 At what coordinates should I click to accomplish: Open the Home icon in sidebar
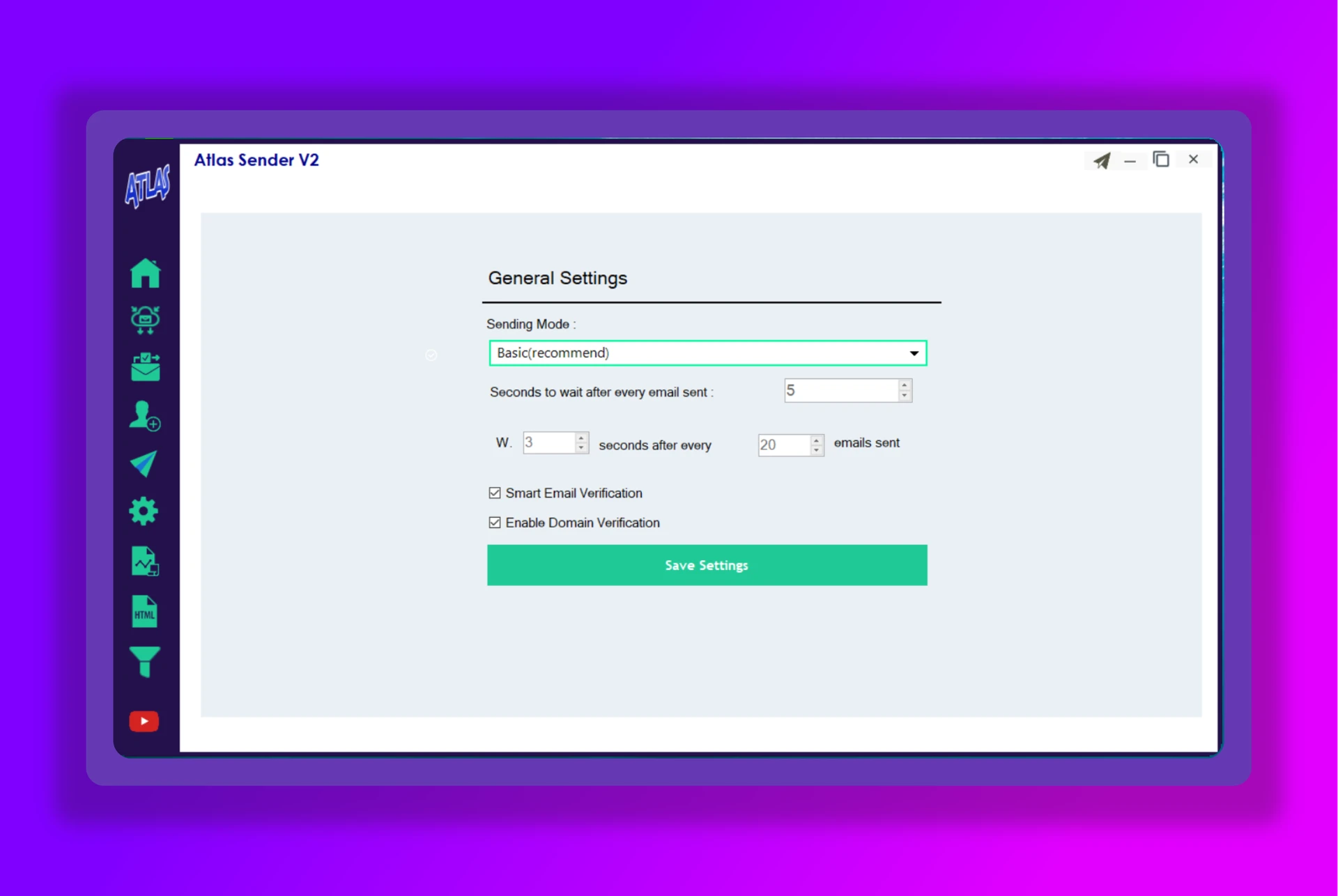(x=145, y=273)
